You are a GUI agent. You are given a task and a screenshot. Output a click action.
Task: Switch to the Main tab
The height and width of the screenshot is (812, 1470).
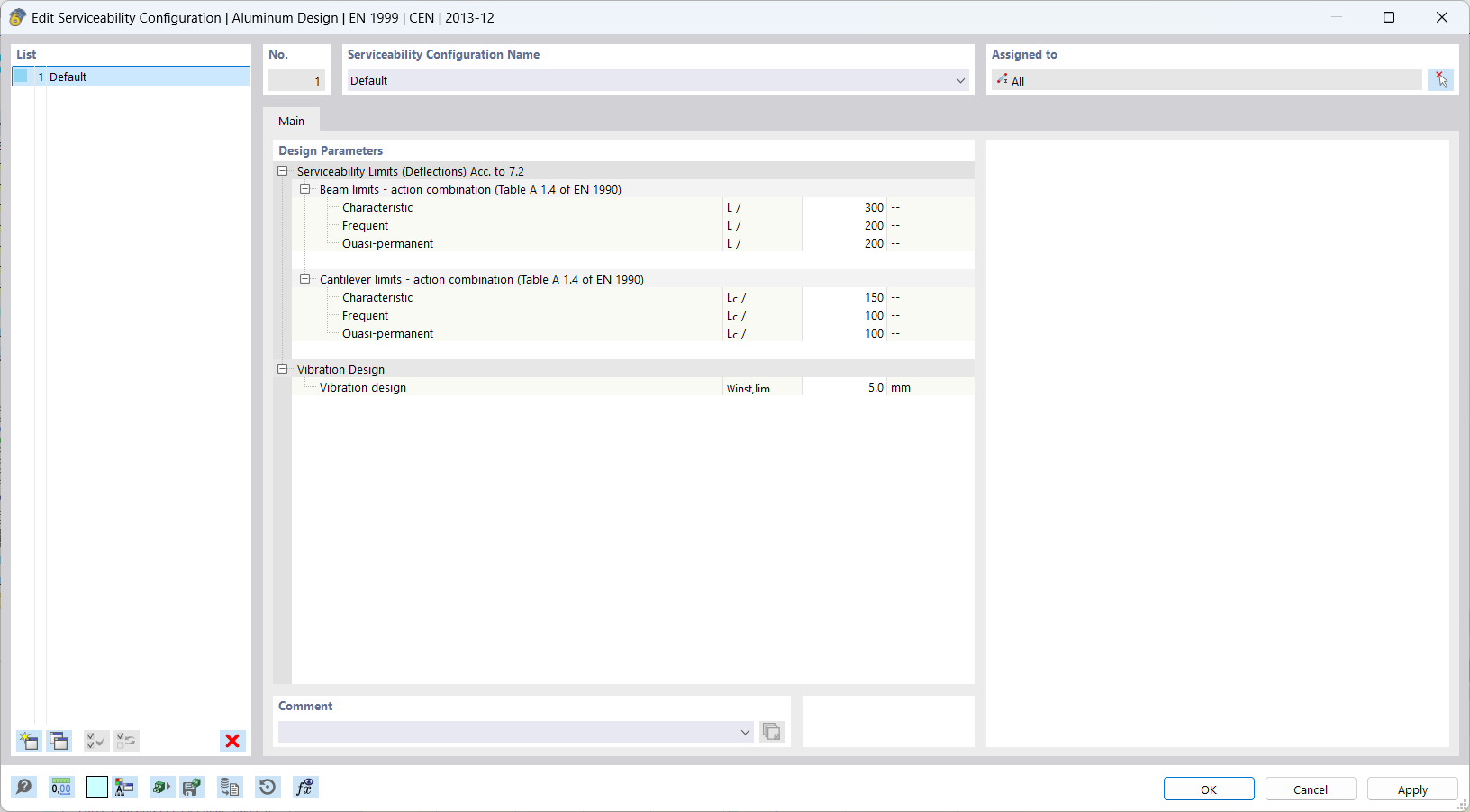pos(291,120)
